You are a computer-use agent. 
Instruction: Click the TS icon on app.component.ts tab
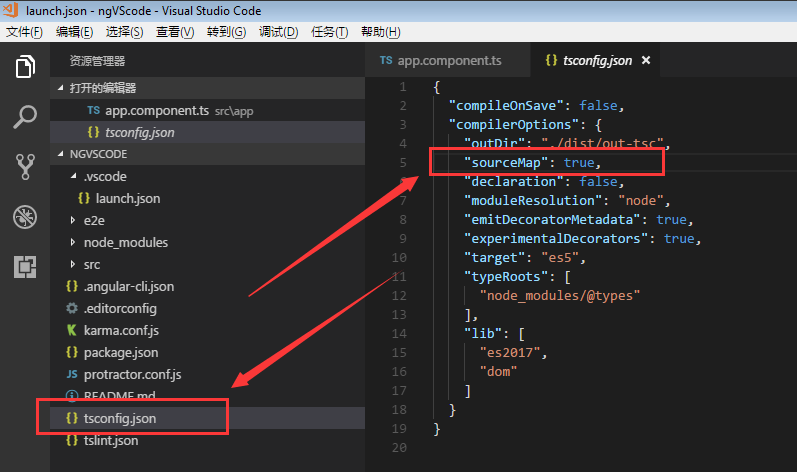(386, 60)
